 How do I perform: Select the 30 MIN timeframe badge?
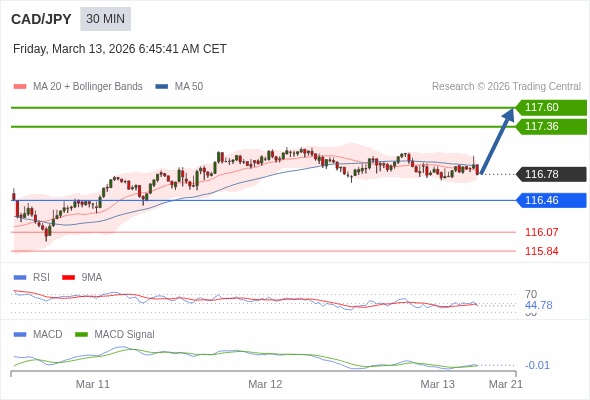[105, 19]
